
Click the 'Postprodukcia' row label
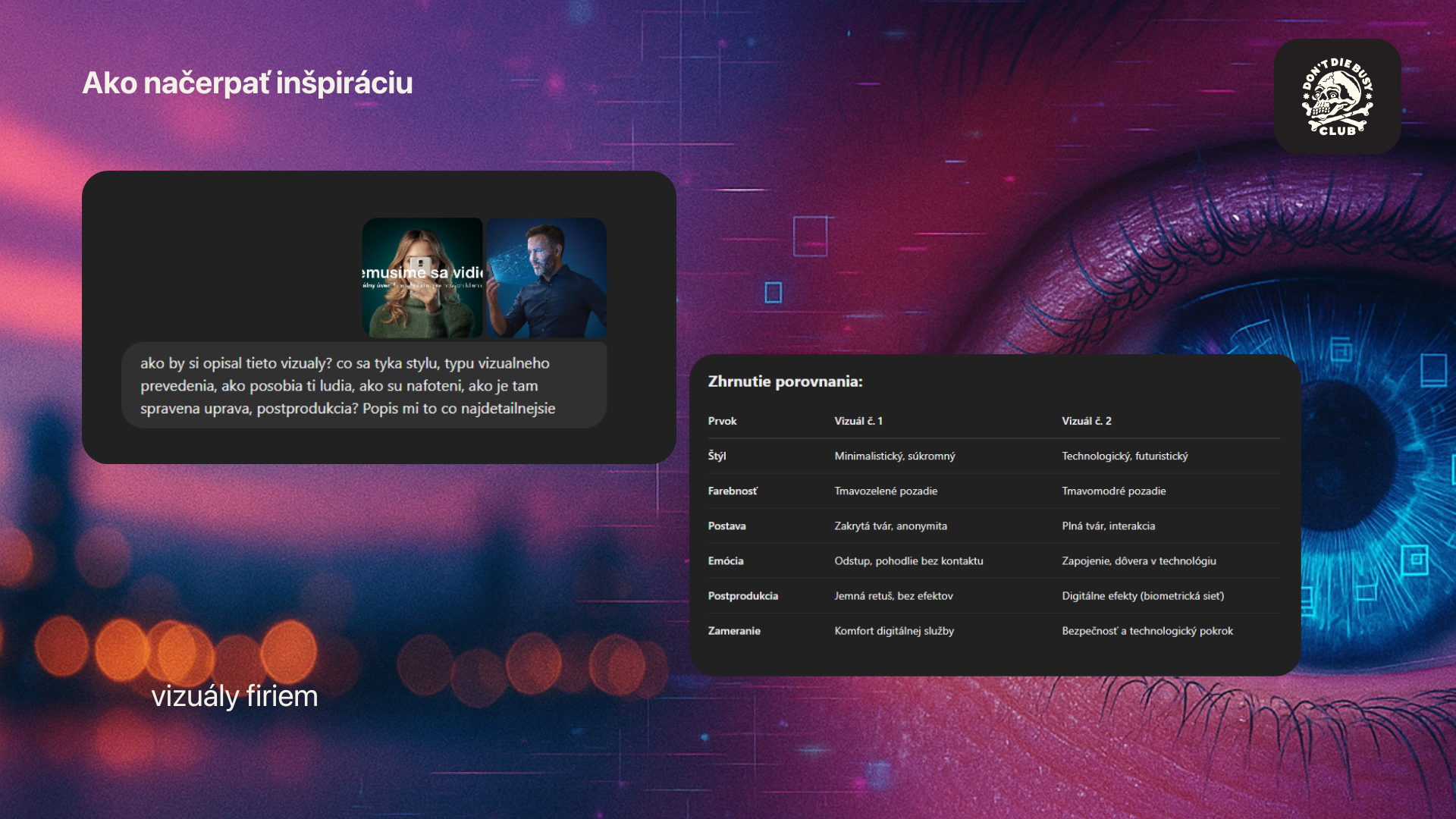[742, 595]
